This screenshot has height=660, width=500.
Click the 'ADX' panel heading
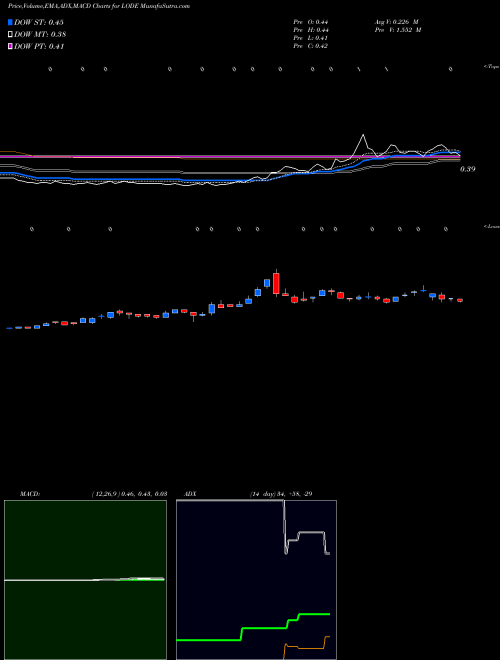190,494
